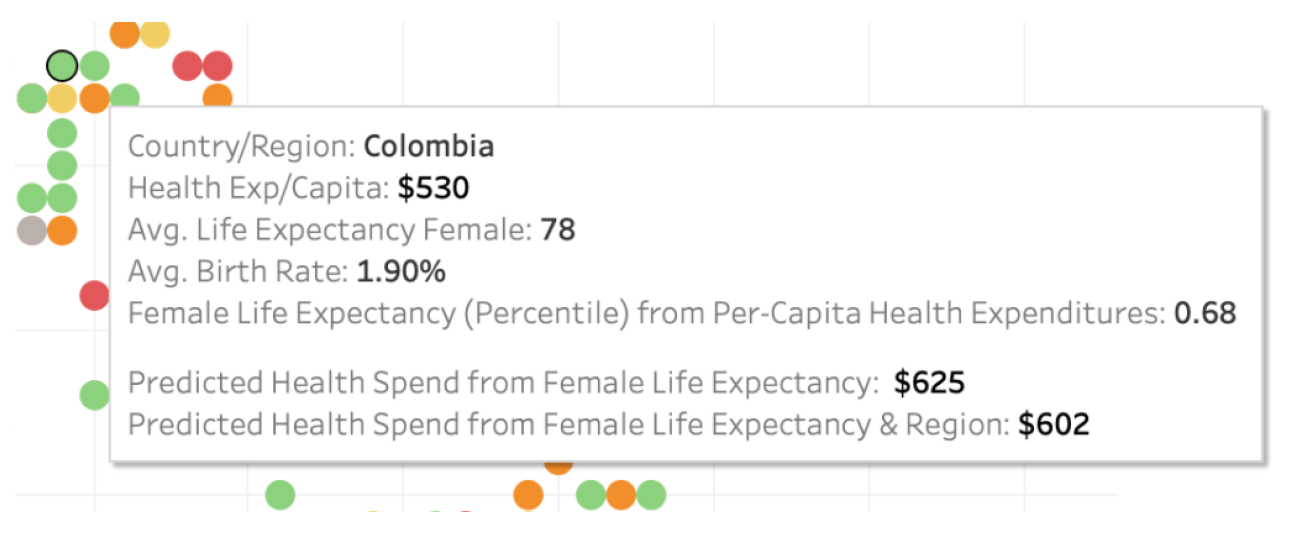Click the rightmost of the two adjacent red dots
The image size is (1290, 534).
217,66
